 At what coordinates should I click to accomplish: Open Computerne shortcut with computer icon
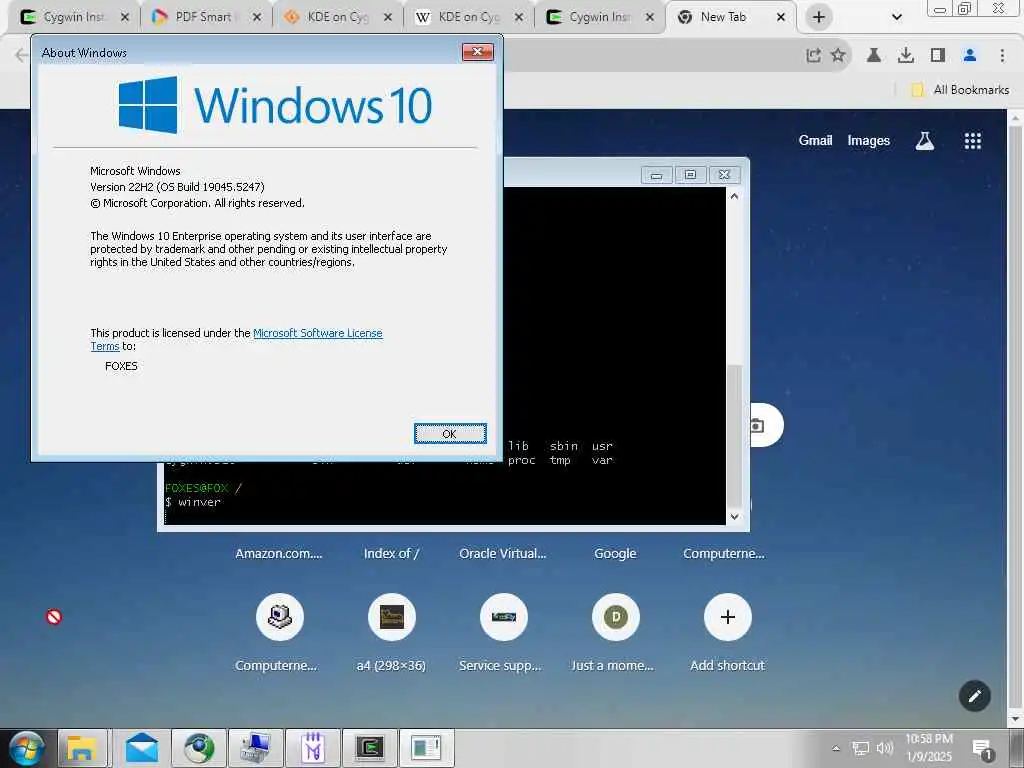pyautogui.click(x=280, y=617)
